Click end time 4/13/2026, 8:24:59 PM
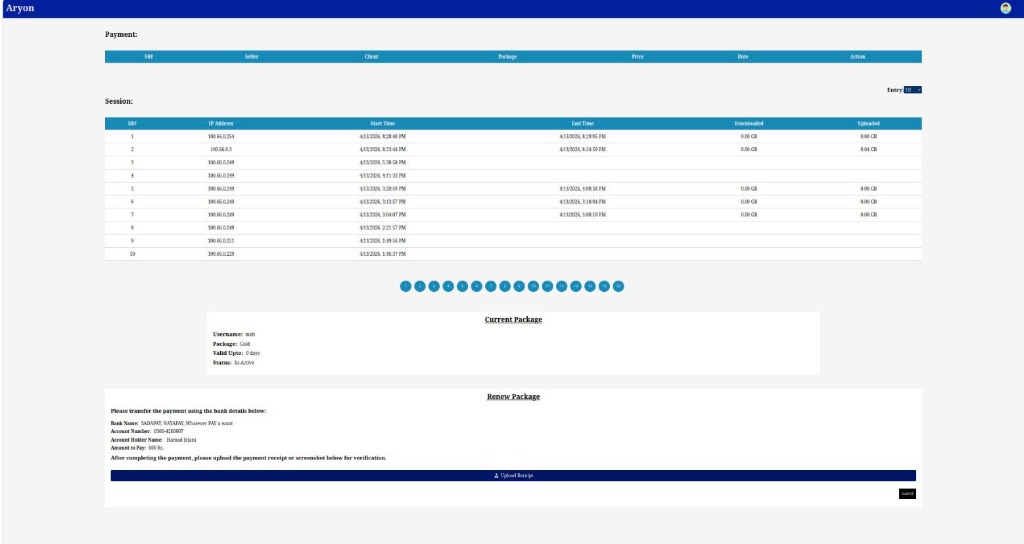The height and width of the screenshot is (544, 1024). pos(583,150)
